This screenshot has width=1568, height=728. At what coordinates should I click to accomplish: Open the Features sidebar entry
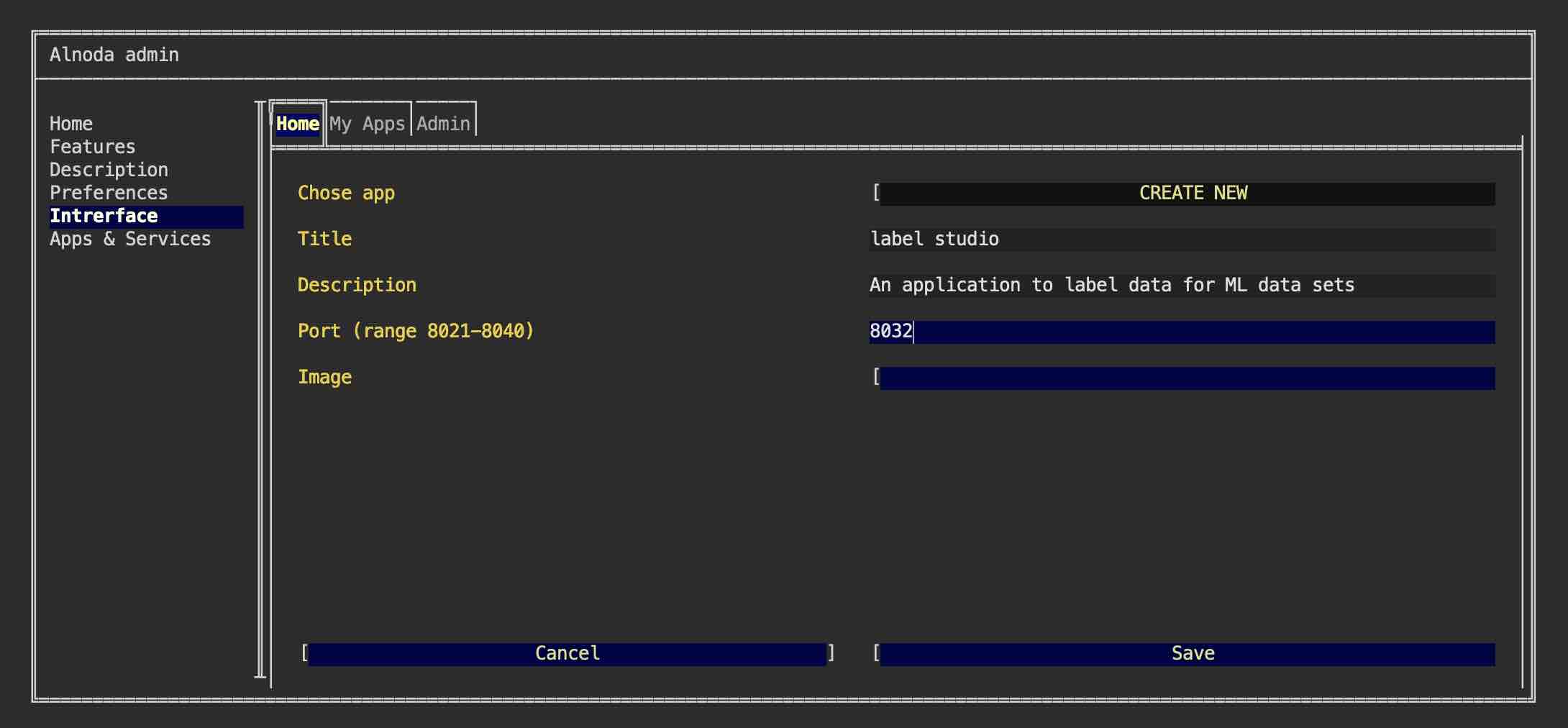pyautogui.click(x=93, y=147)
